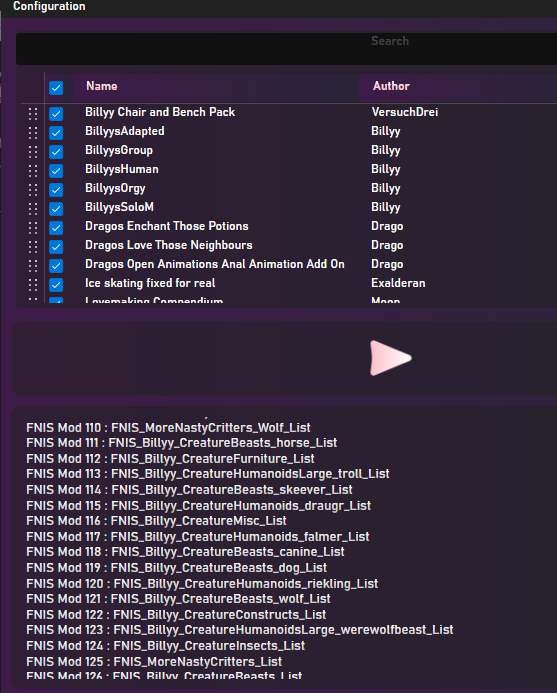Click log line FNIS Mod 121 CreatureBeasts_wolf_List
Image resolution: width=557 pixels, height=693 pixels.
(x=178, y=598)
